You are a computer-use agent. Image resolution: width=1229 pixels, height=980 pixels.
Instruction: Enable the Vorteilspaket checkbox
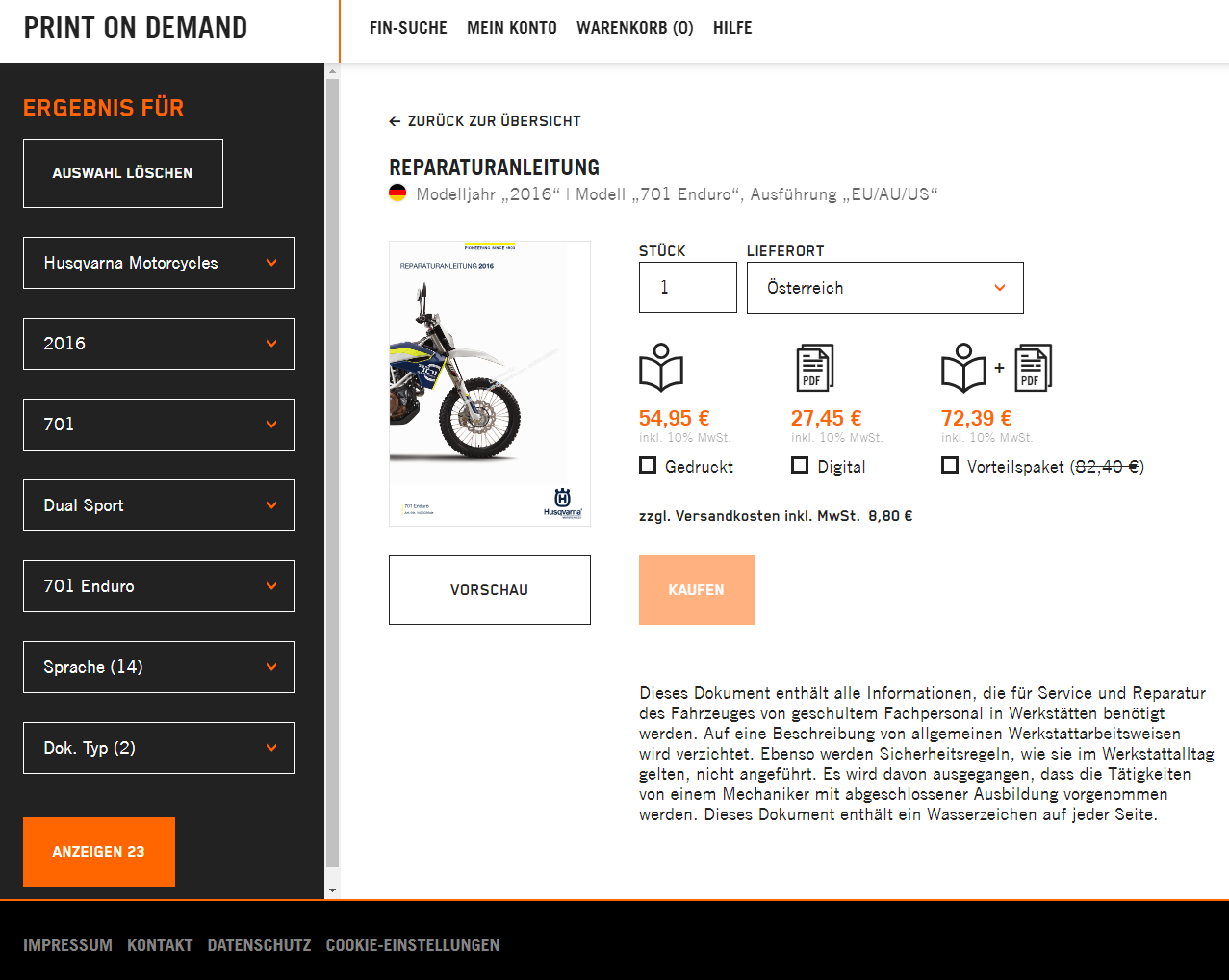[x=950, y=466]
